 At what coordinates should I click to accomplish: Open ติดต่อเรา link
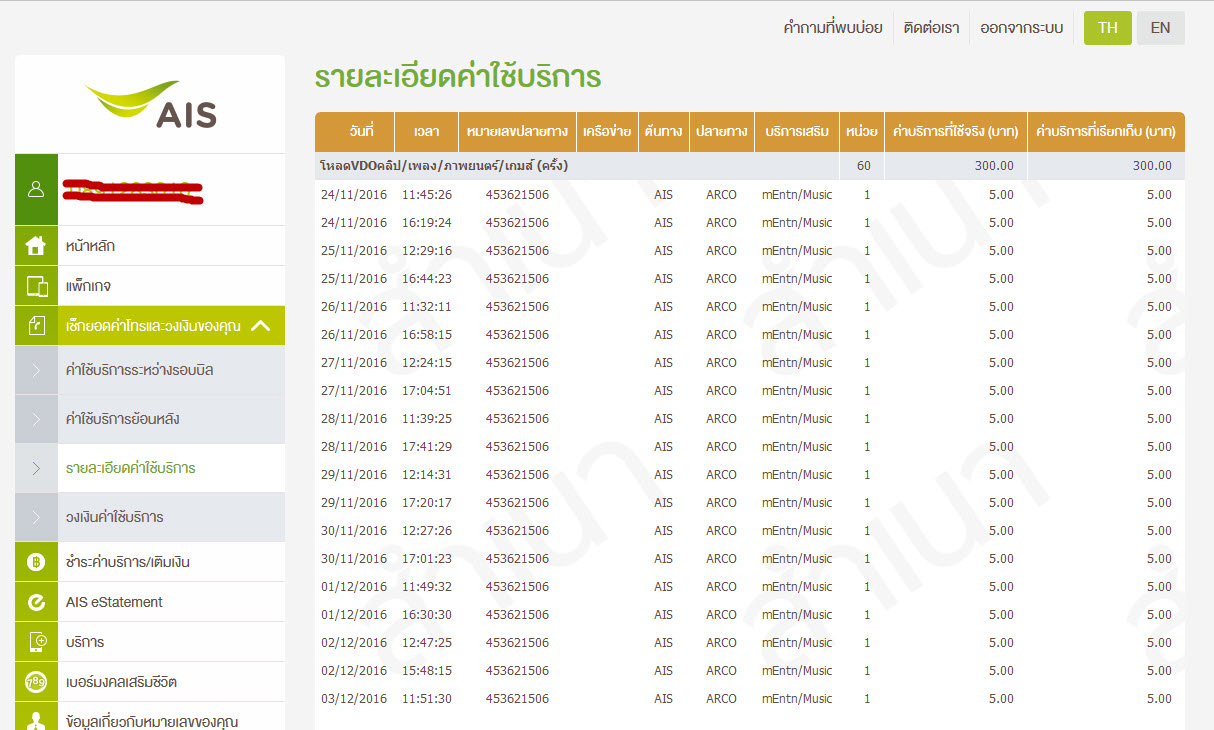pyautogui.click(x=931, y=28)
